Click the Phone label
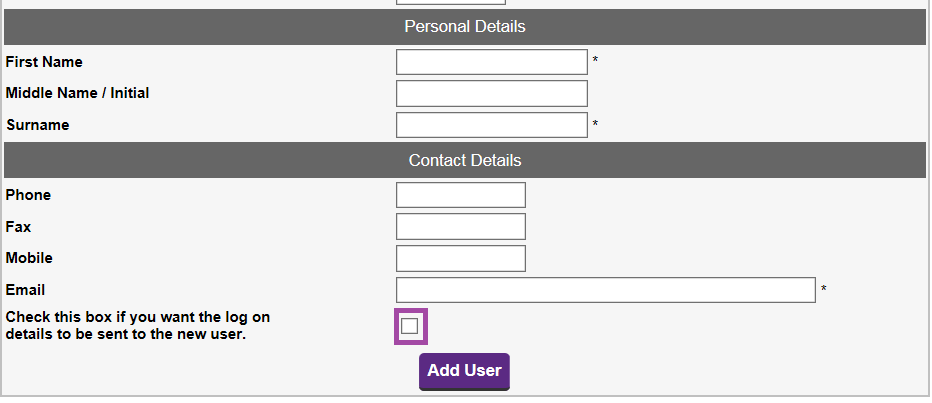 click(28, 195)
